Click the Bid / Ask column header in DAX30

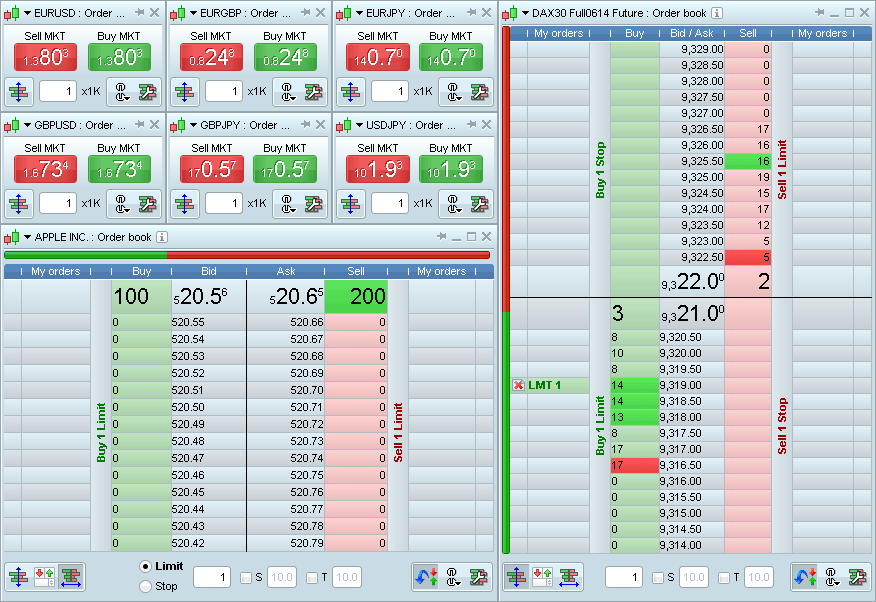(x=691, y=33)
